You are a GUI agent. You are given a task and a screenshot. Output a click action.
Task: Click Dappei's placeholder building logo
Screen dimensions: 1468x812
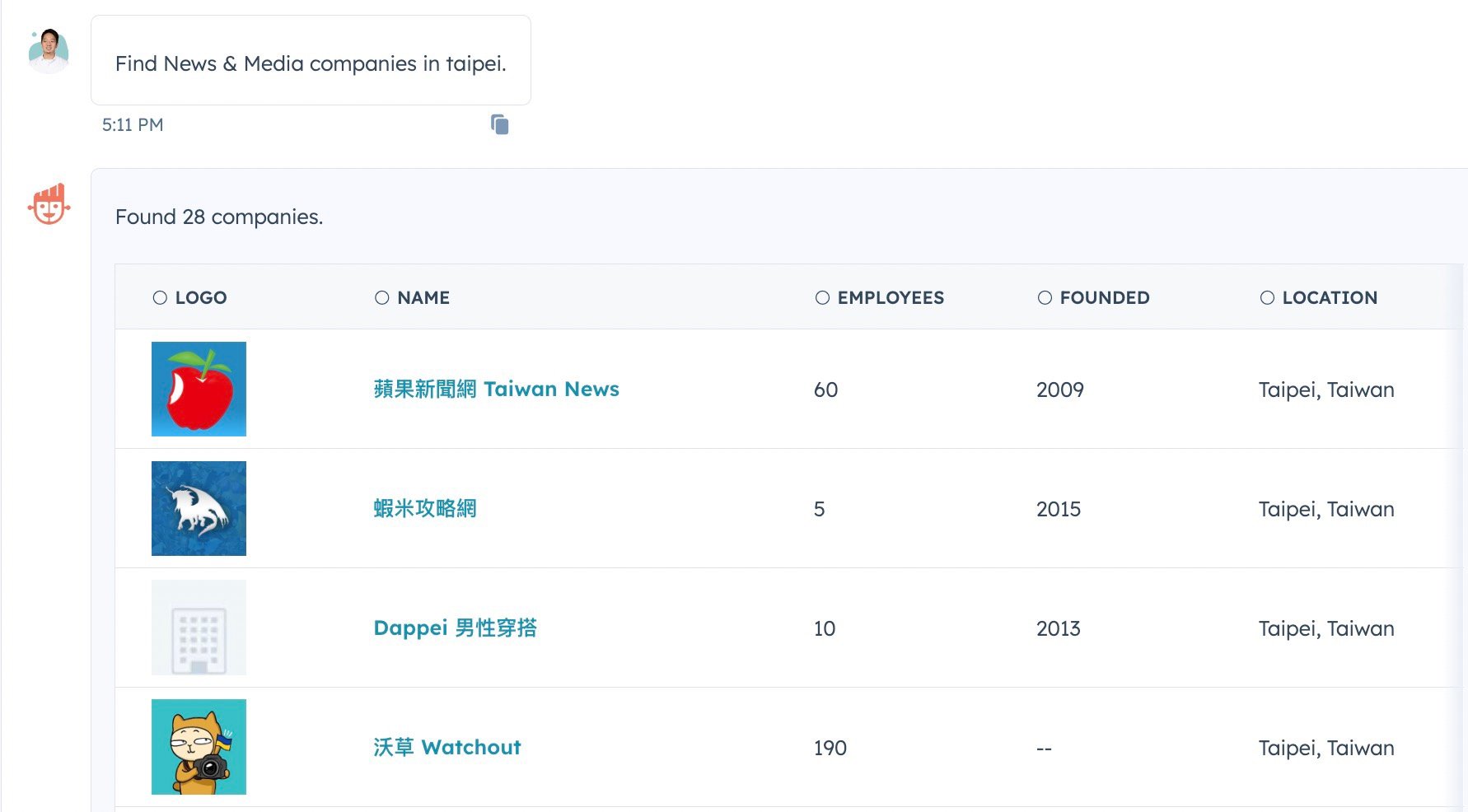point(198,628)
